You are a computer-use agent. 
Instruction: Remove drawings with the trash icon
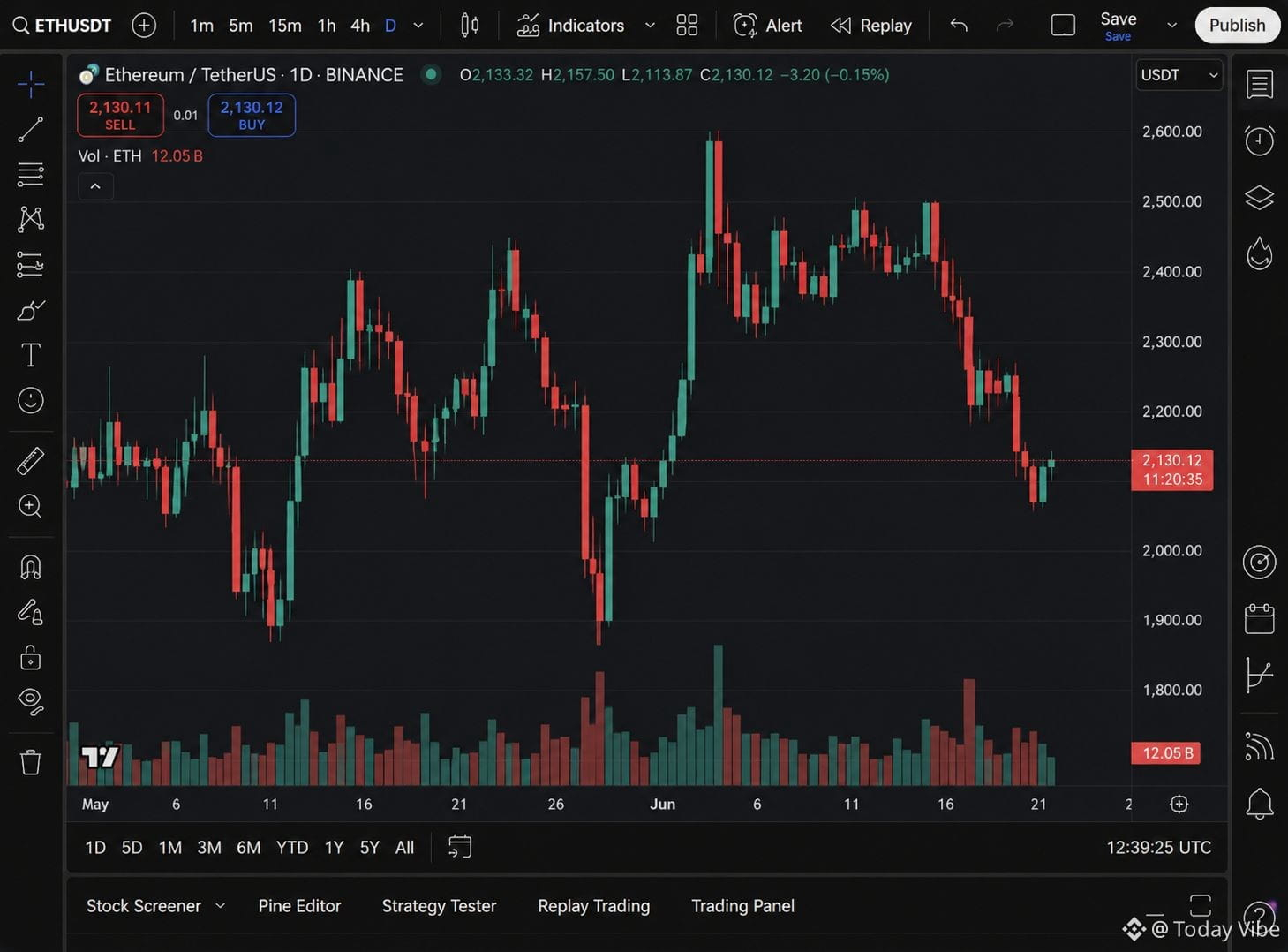(x=31, y=761)
